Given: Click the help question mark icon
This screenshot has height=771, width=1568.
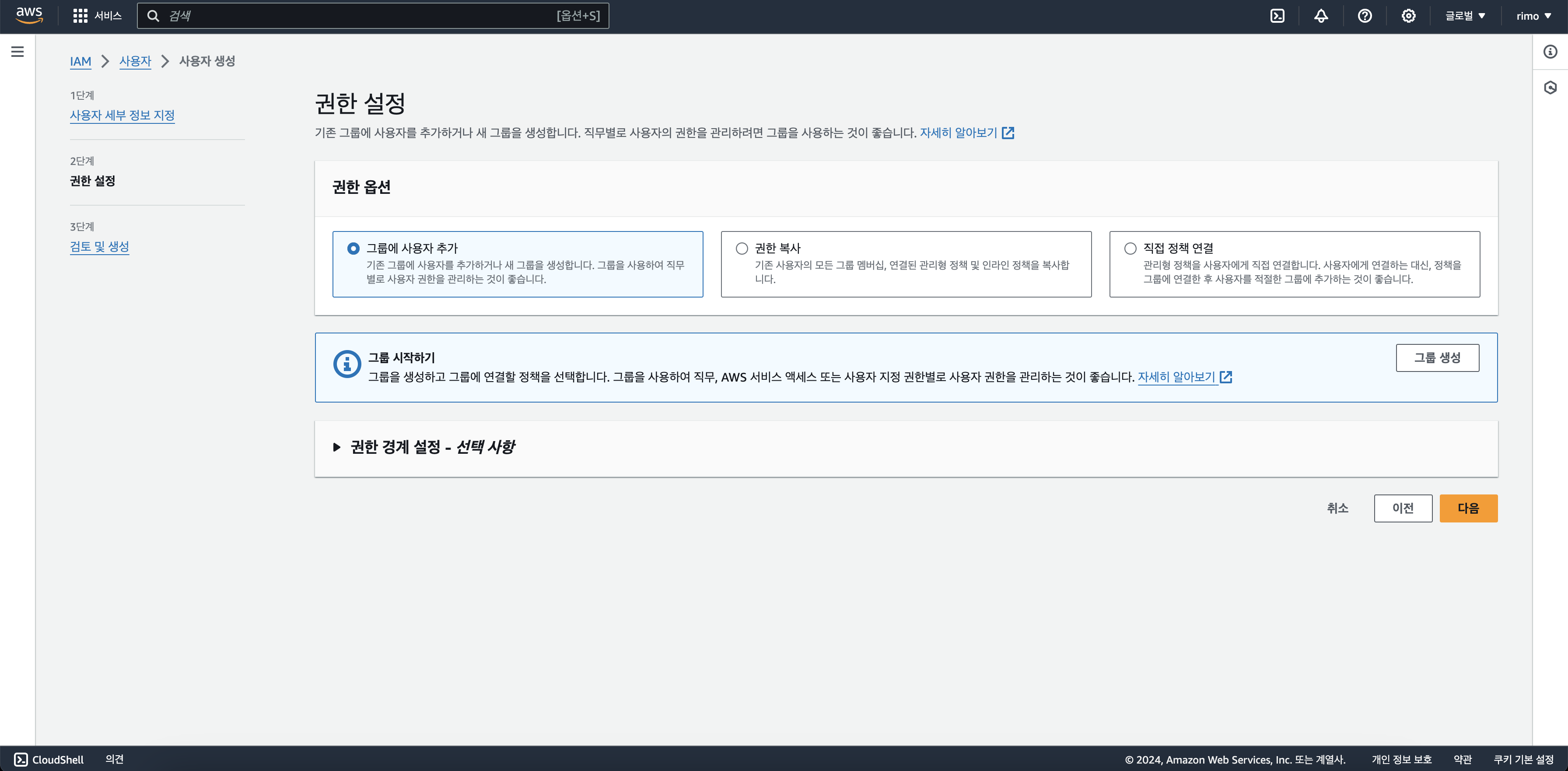Looking at the screenshot, I should [x=1365, y=16].
